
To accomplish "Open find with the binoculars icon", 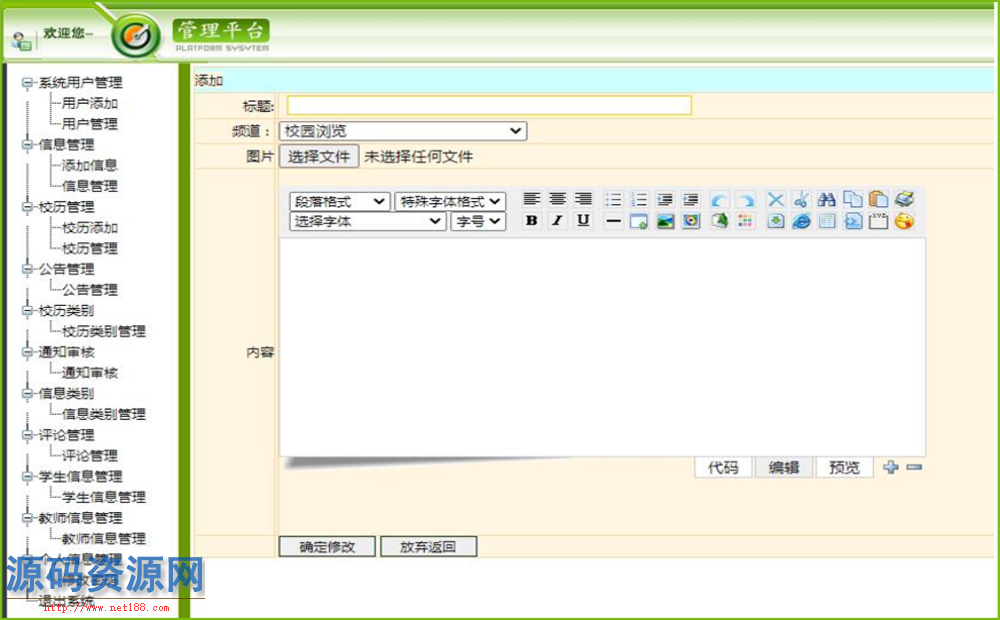I will (x=827, y=200).
